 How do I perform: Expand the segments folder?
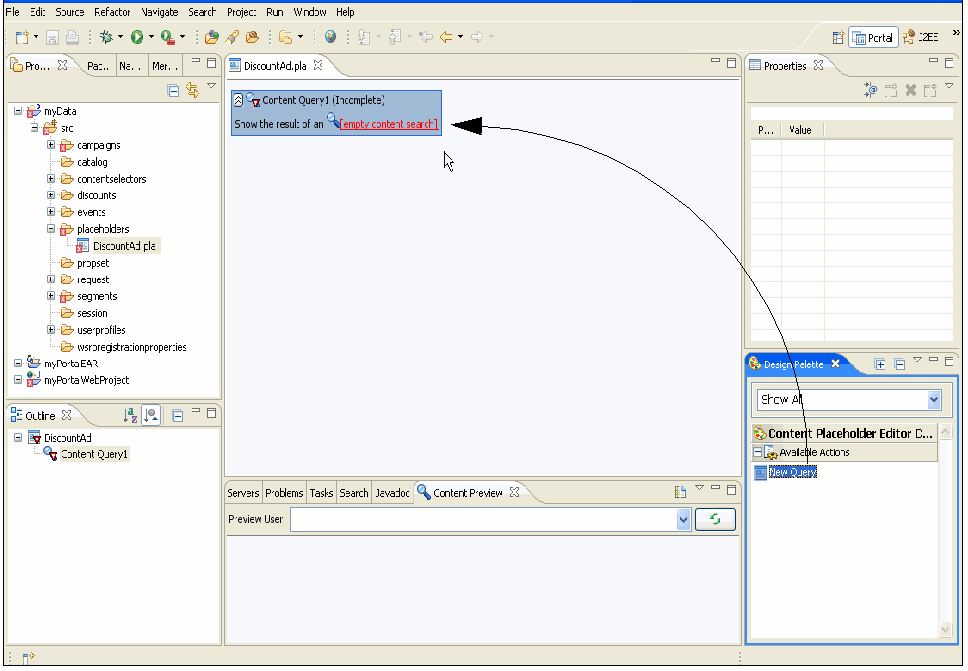51,296
